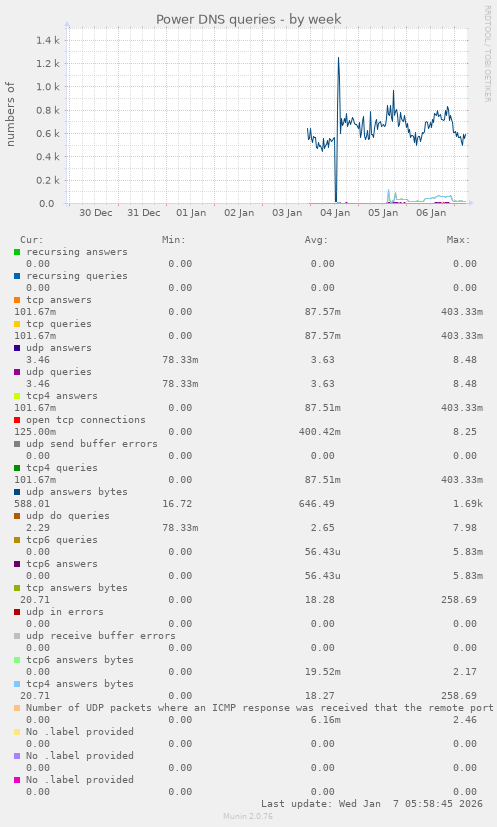Image resolution: width=497 pixels, height=827 pixels.
Task: Click the green recursing answers legend swatch
Action: (17, 252)
